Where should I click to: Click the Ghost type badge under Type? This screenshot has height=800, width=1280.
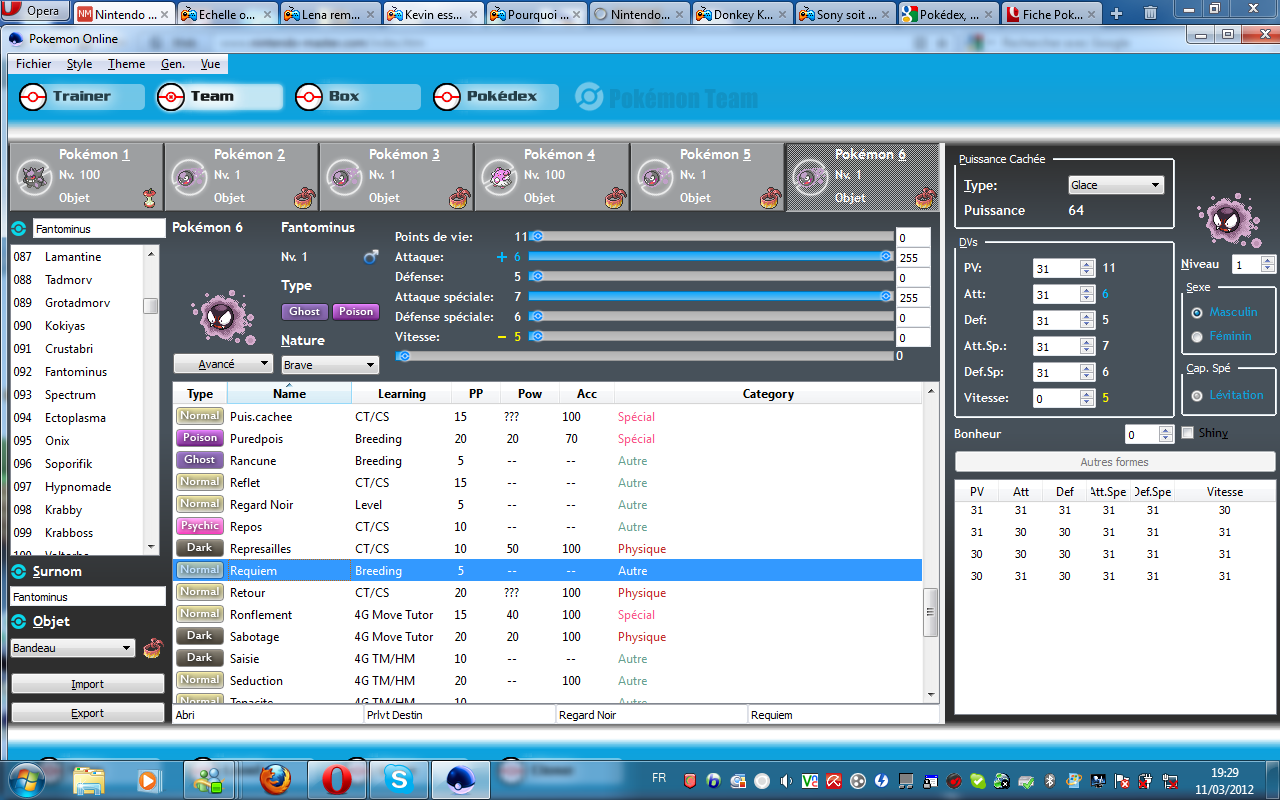(305, 312)
